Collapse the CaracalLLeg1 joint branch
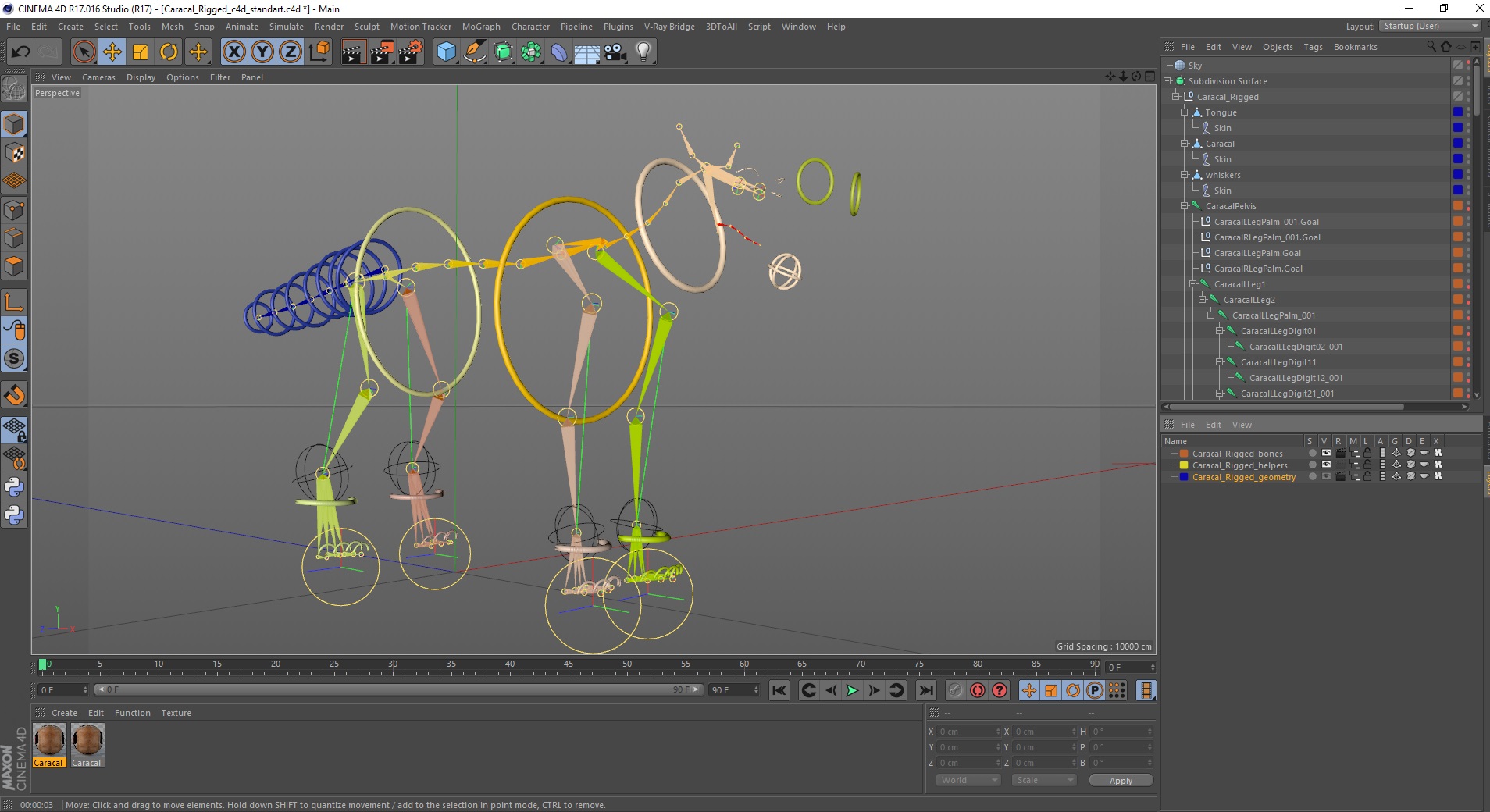Image resolution: width=1490 pixels, height=812 pixels. click(x=1193, y=284)
